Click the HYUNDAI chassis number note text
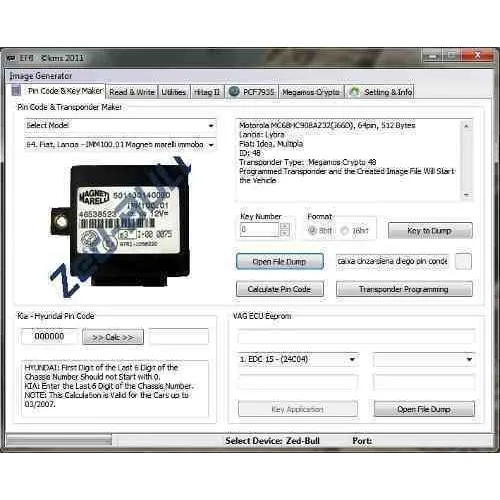This screenshot has height=500, width=500. pos(102,372)
